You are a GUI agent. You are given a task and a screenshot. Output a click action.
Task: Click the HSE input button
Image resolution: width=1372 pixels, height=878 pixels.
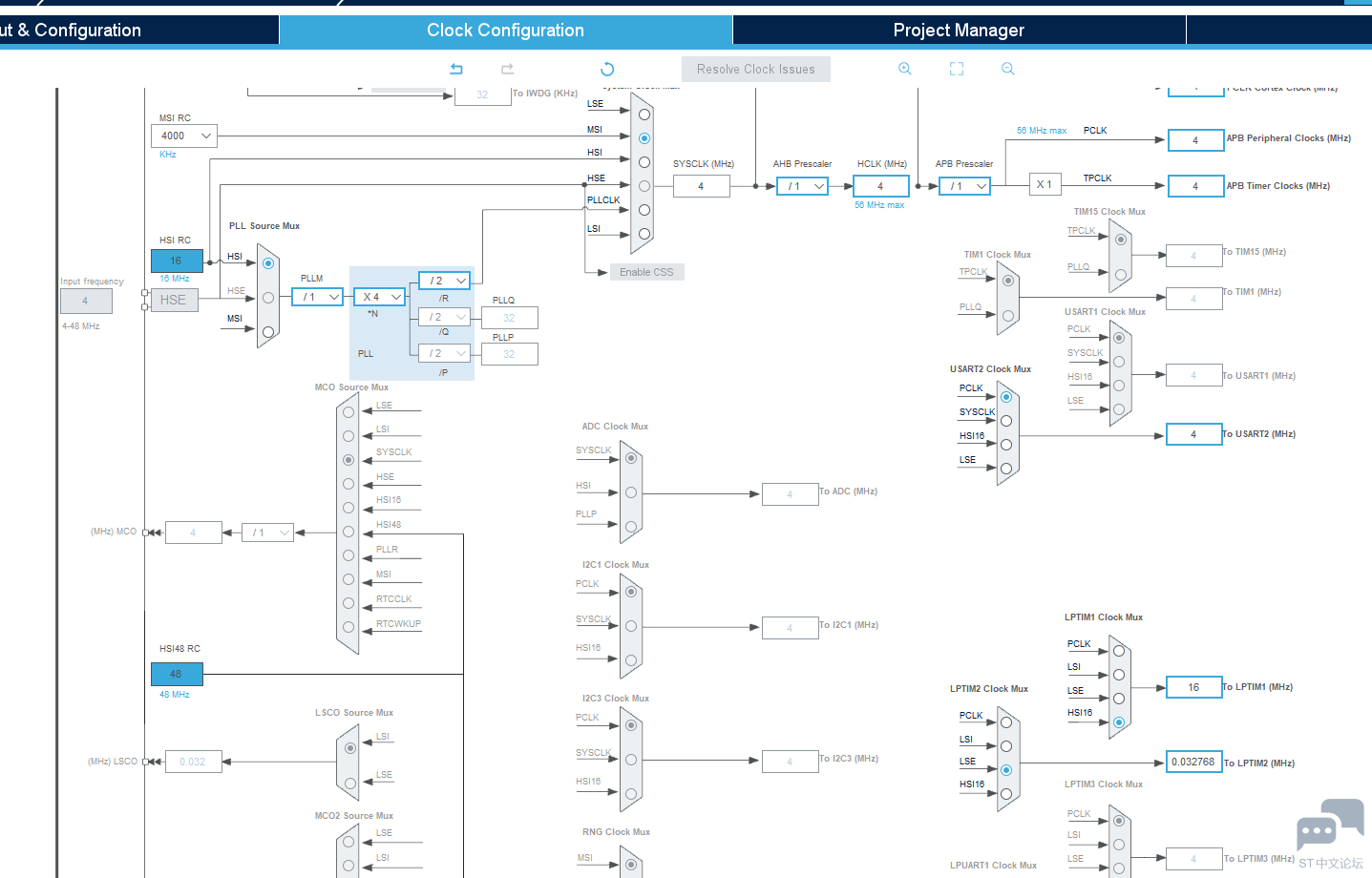(x=173, y=300)
